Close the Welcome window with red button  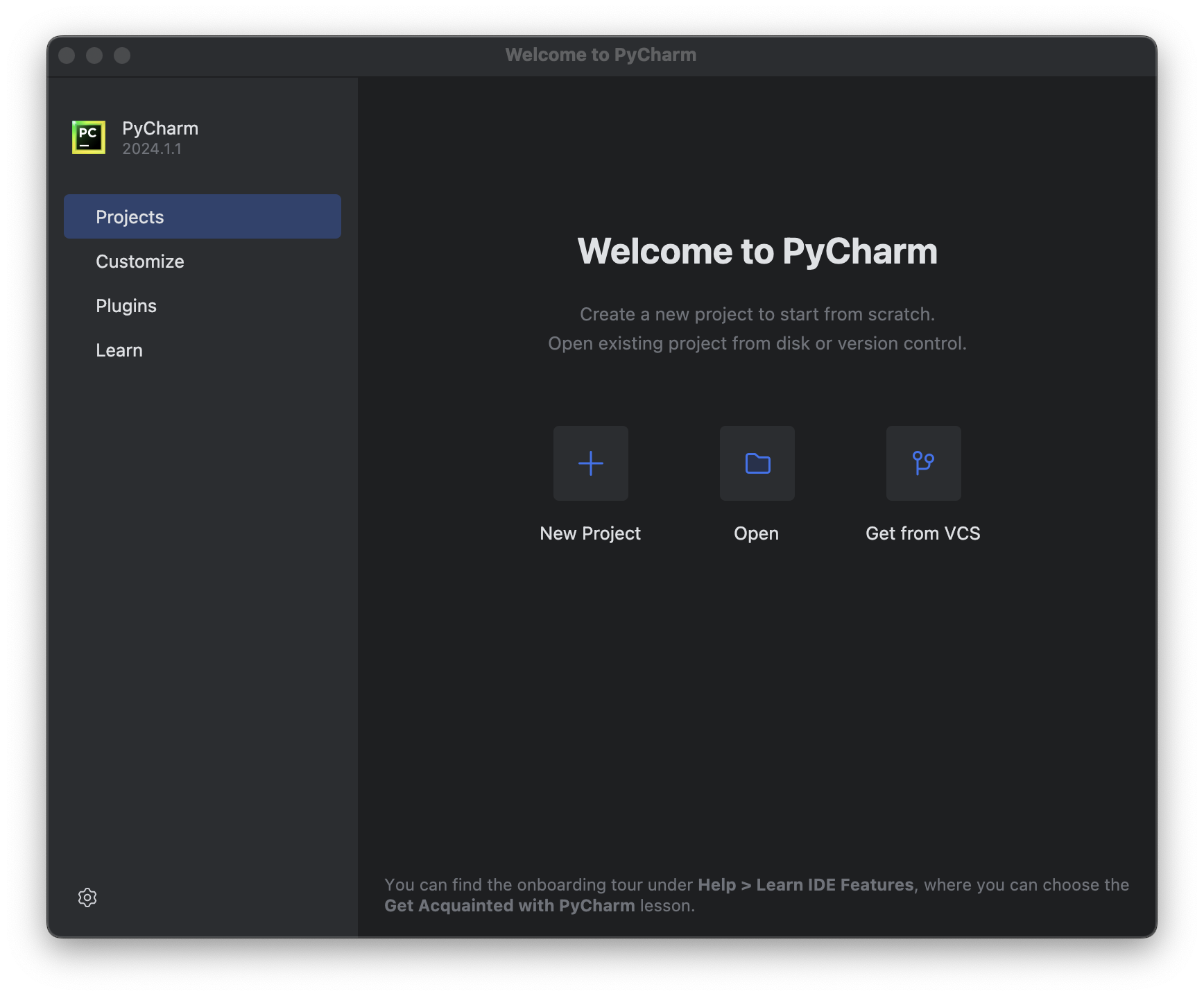67,55
